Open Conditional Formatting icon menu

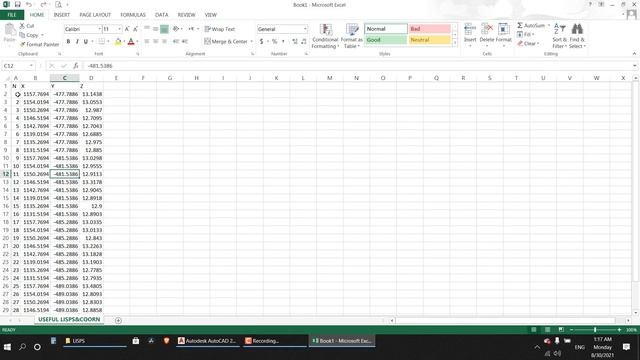[x=325, y=29]
